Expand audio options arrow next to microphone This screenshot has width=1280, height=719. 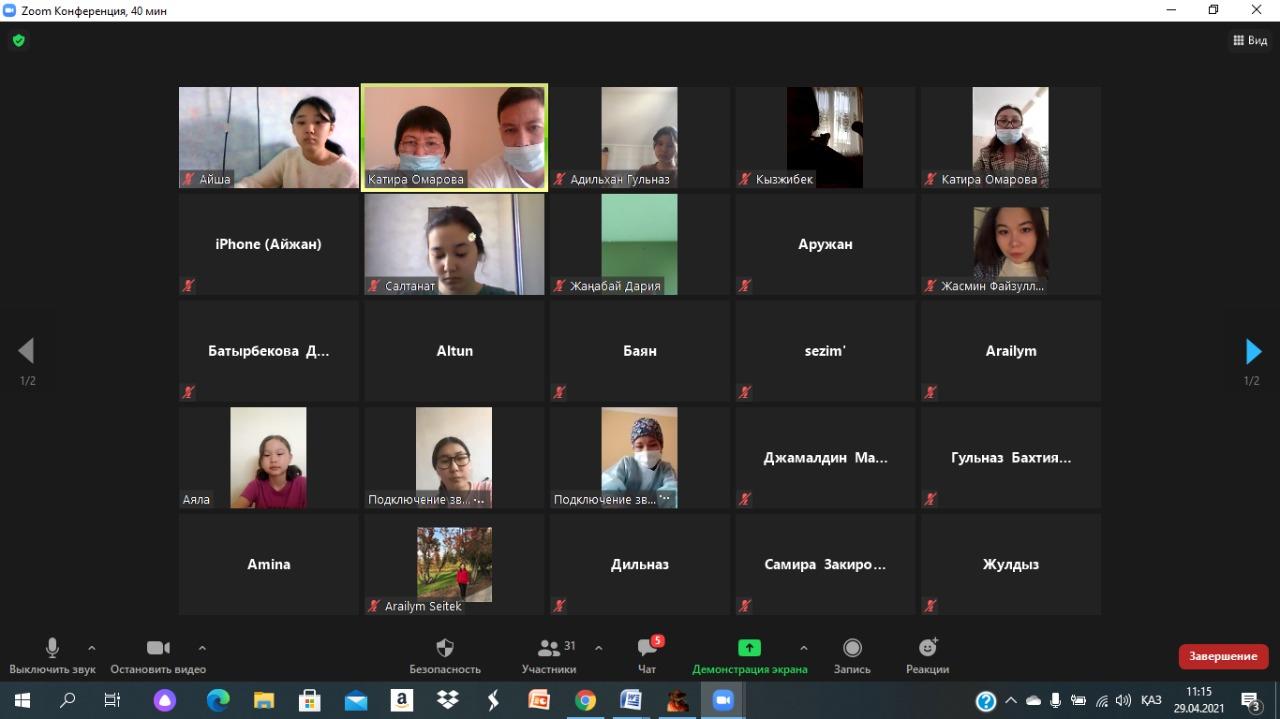coord(92,648)
